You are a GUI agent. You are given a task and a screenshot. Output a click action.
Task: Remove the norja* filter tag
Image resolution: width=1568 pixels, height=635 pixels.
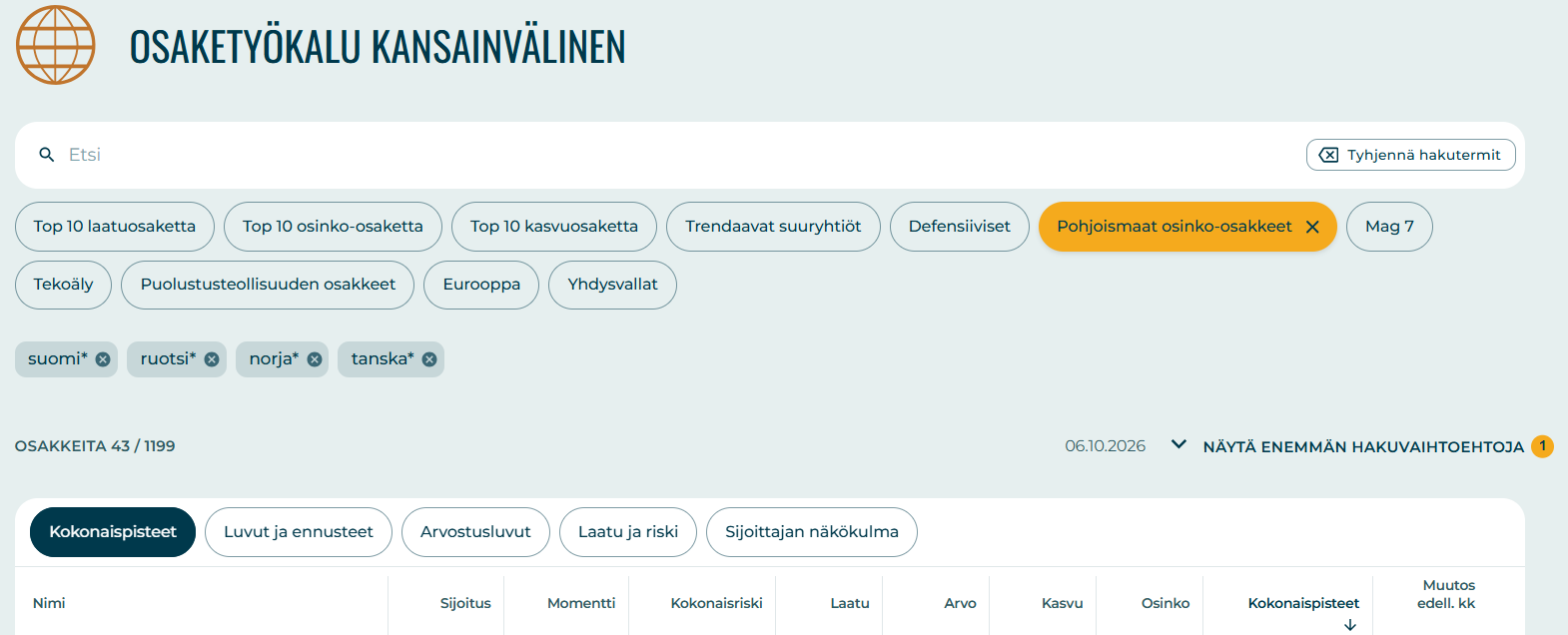pyautogui.click(x=315, y=359)
